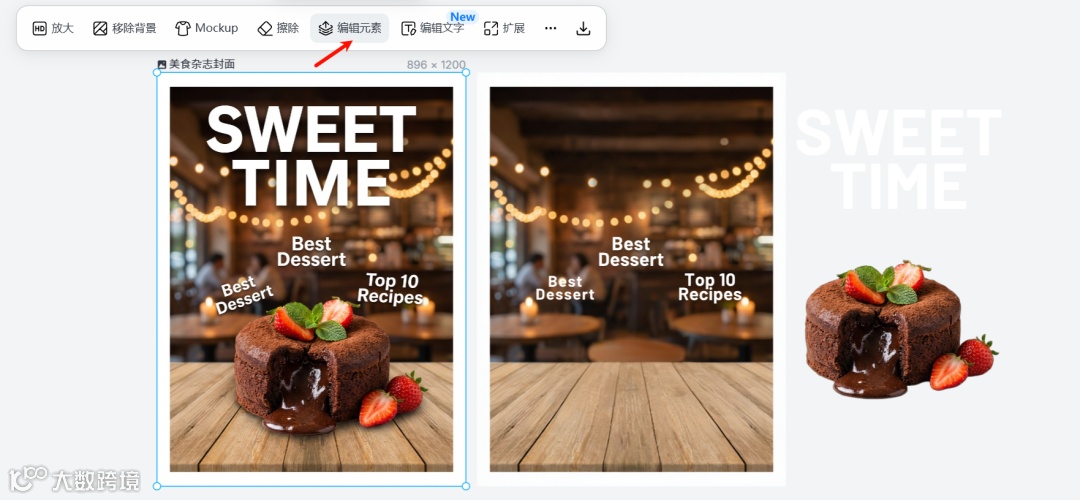Select the original magazine cover image
This screenshot has height=500, width=1080.
point(311,279)
